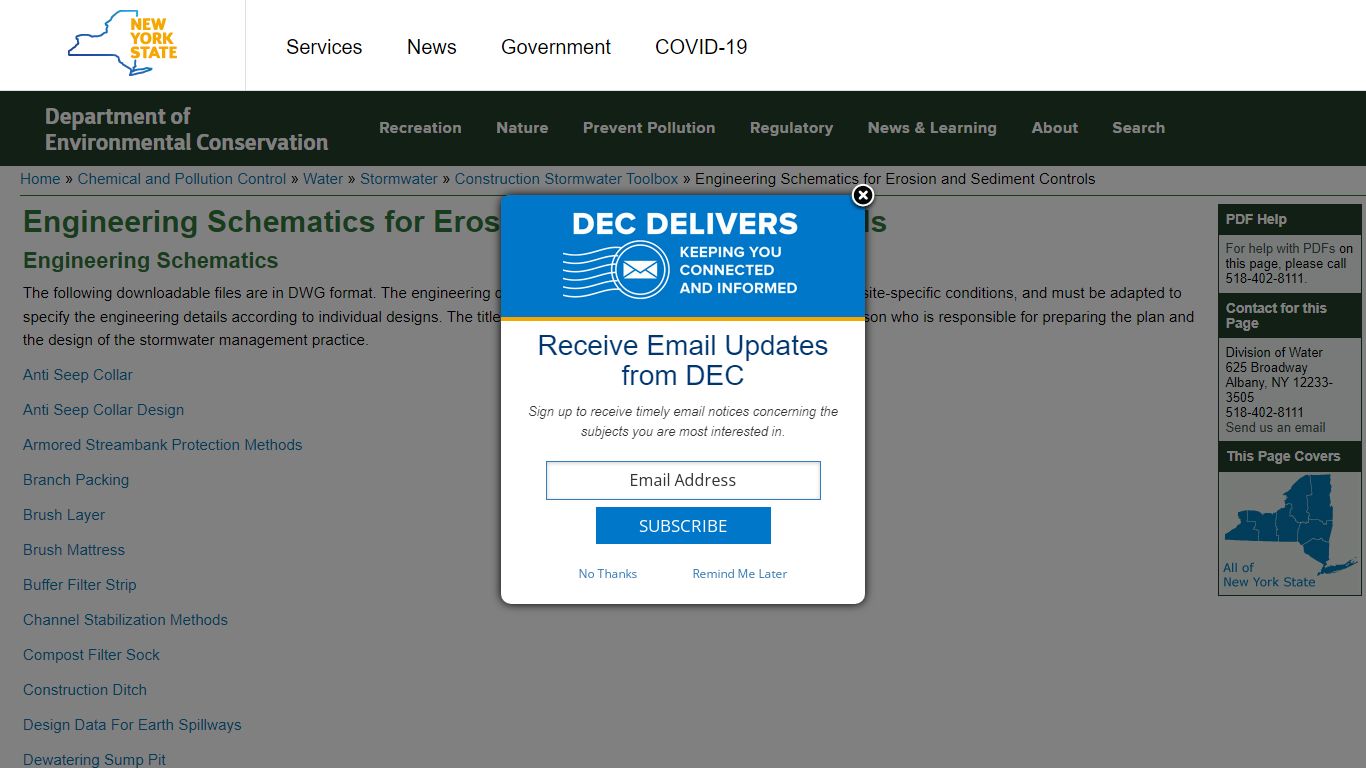Image resolution: width=1366 pixels, height=768 pixels.
Task: Click the New York State logo
Action: [x=122, y=43]
